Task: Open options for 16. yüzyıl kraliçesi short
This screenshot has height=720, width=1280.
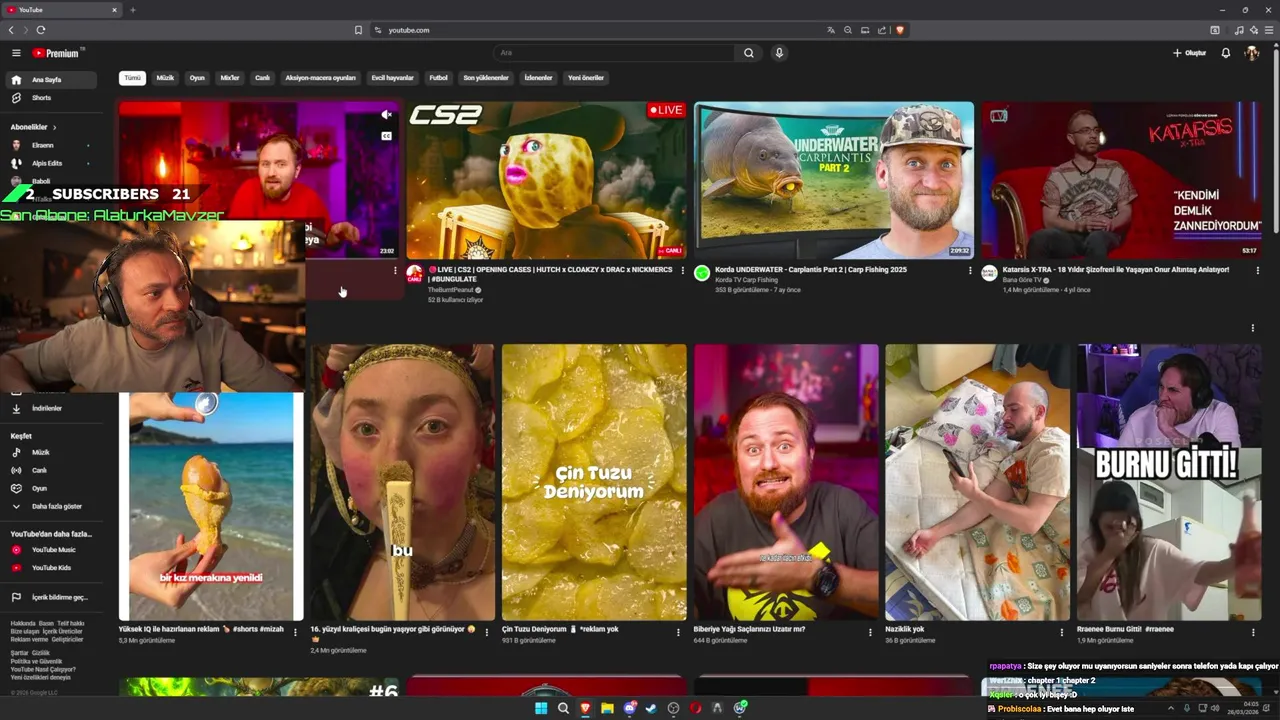Action: 487,632
